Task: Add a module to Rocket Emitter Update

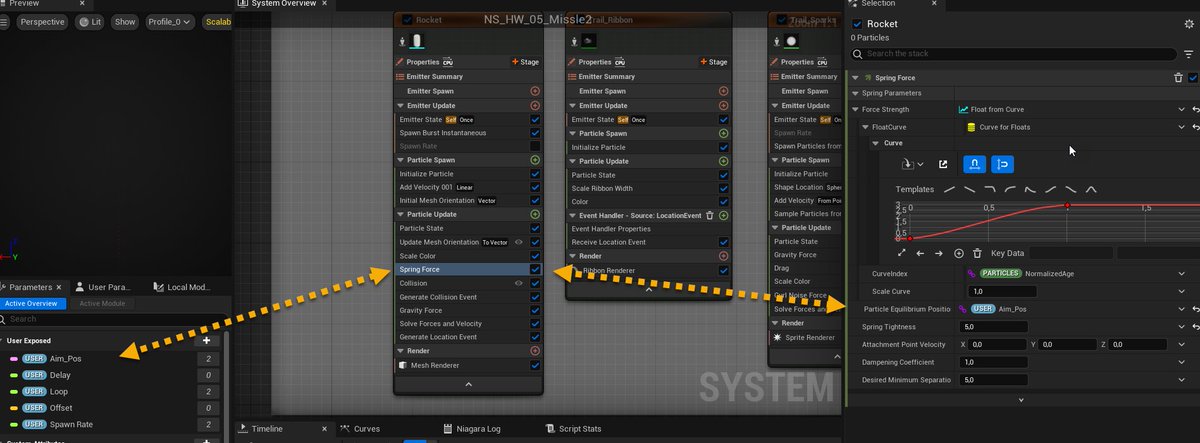Action: pyautogui.click(x=534, y=105)
